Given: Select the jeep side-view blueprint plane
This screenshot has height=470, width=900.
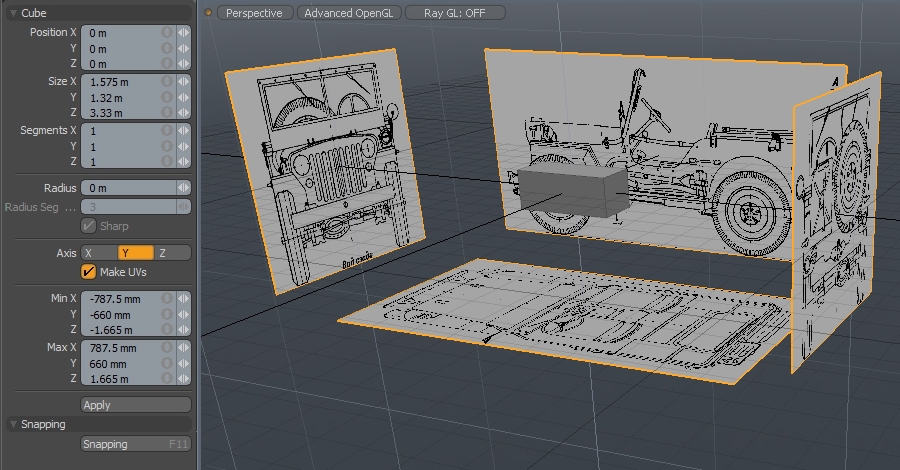Looking at the screenshot, I should [x=649, y=149].
